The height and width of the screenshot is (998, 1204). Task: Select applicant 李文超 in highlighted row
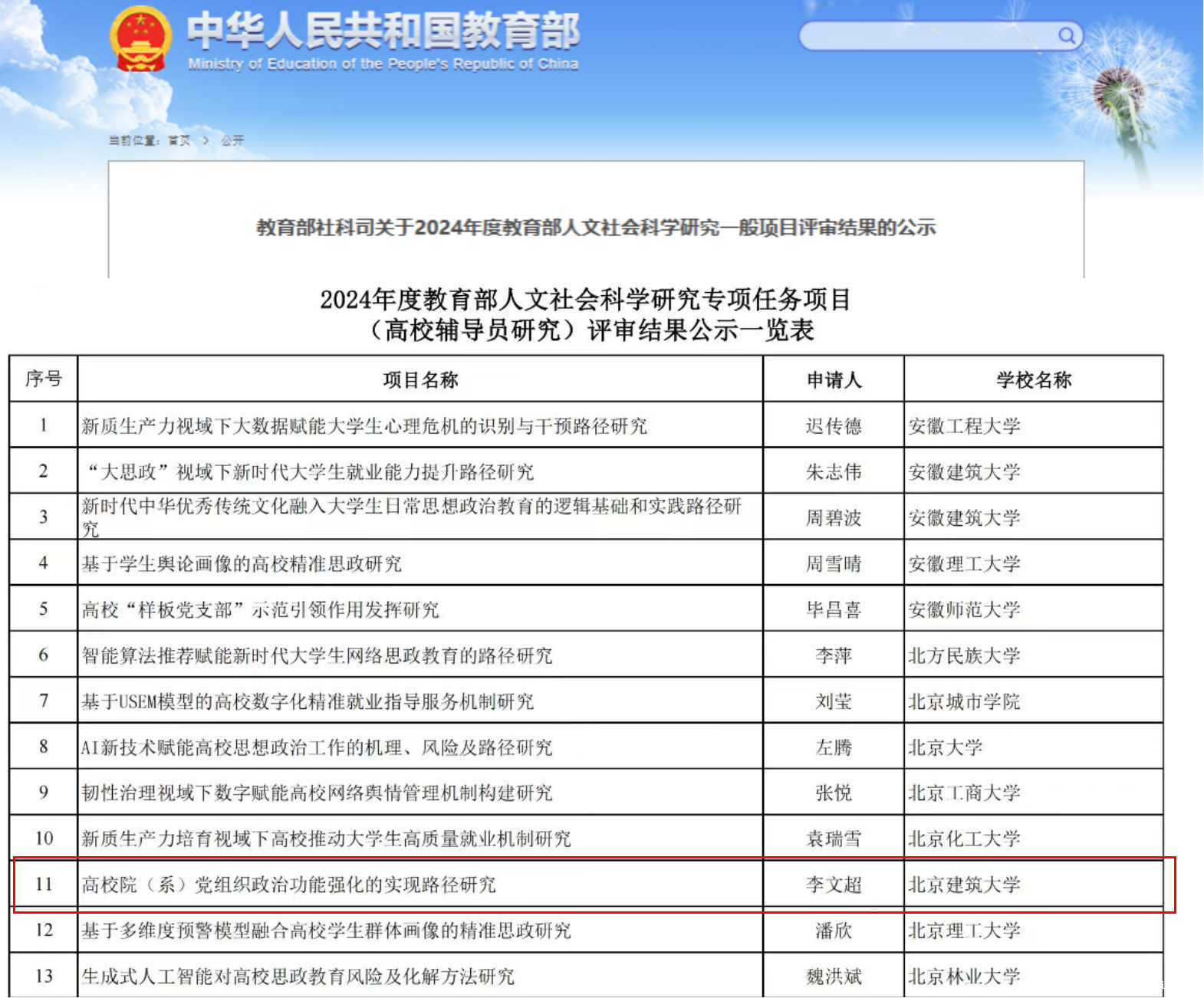point(834,885)
